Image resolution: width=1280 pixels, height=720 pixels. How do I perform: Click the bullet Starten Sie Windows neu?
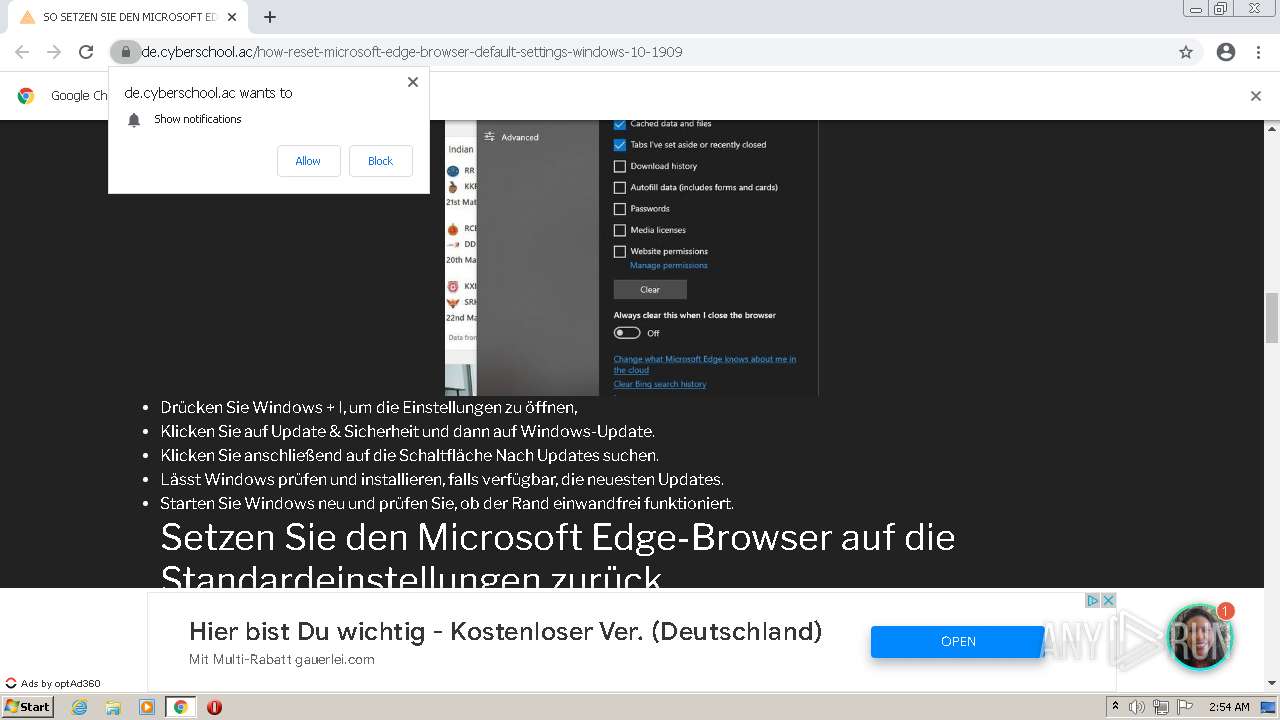point(447,503)
